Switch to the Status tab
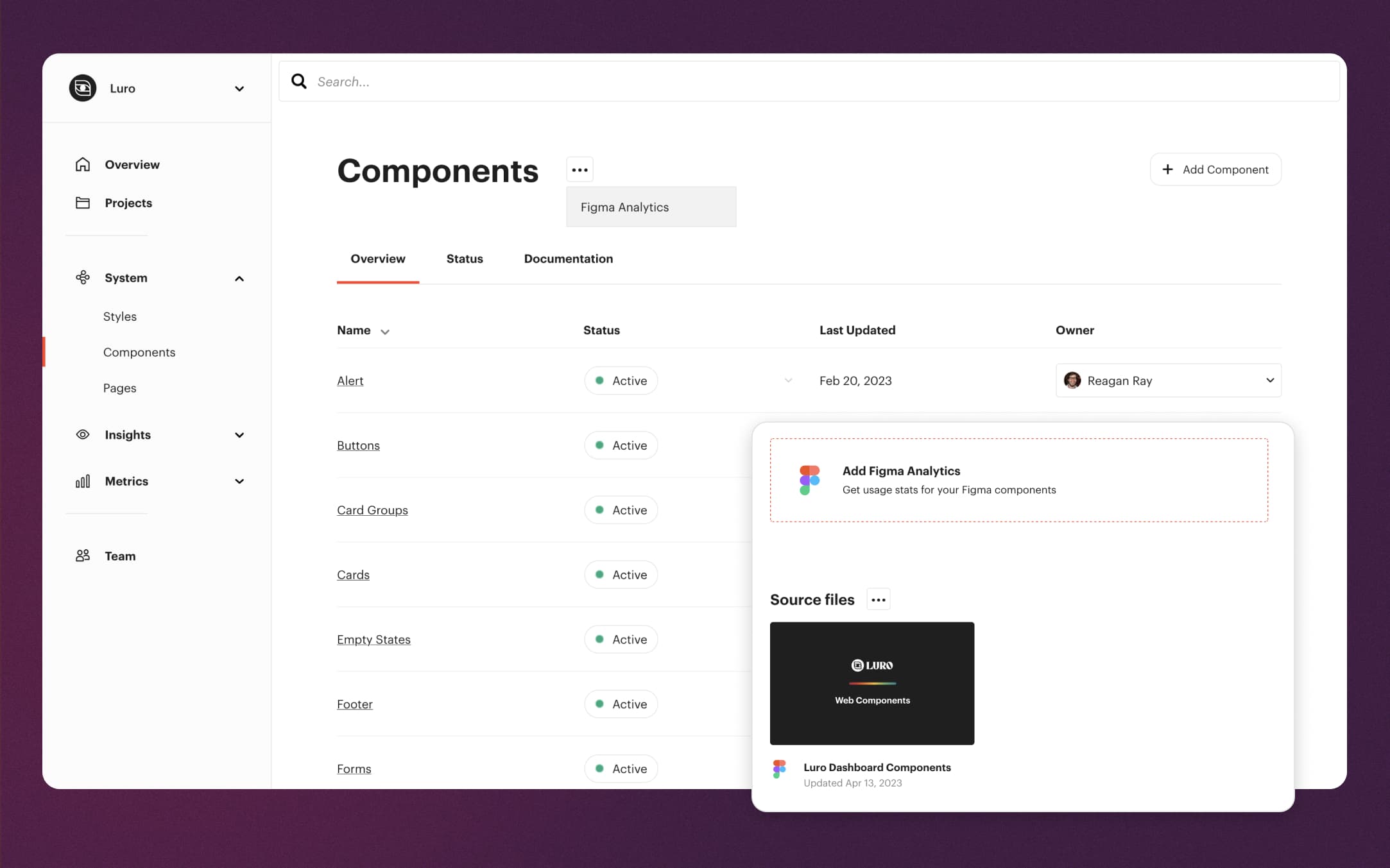The height and width of the screenshot is (868, 1390). (x=465, y=259)
